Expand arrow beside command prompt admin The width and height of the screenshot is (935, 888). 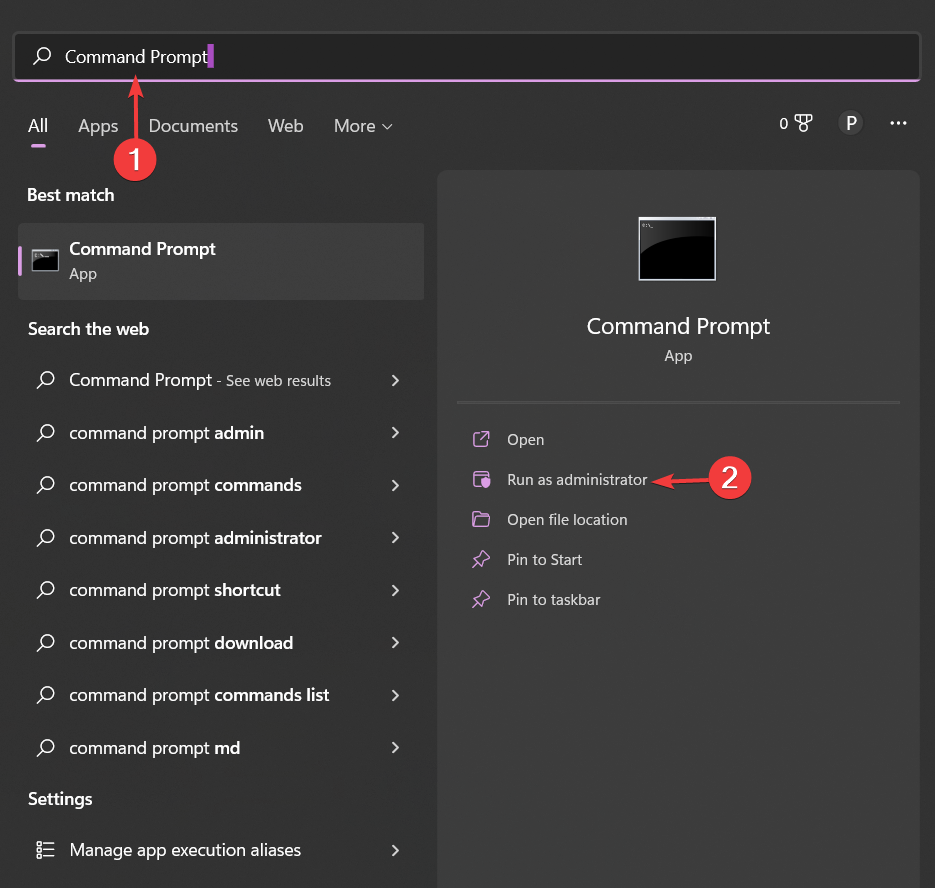click(396, 433)
